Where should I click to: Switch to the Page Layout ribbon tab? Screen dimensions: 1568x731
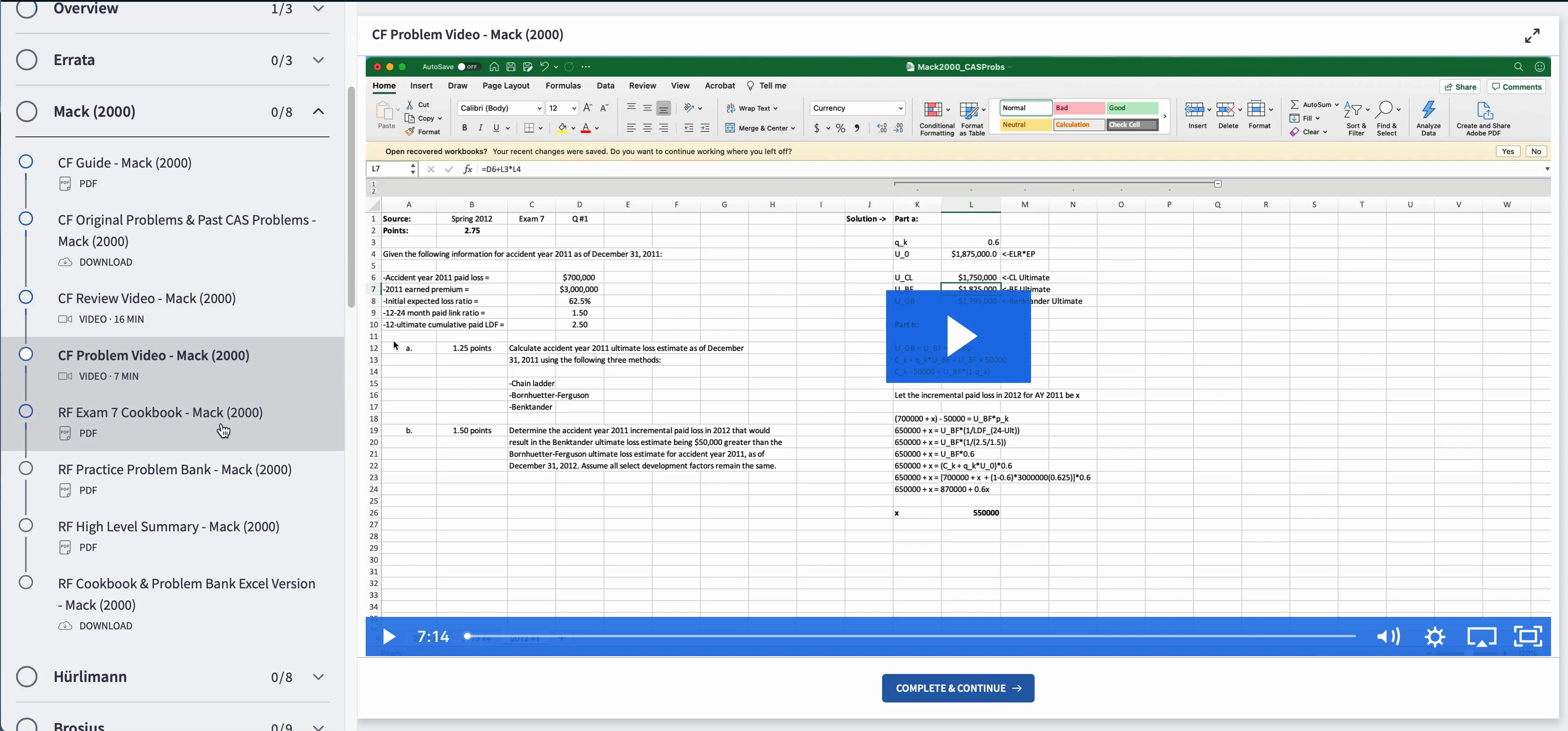pos(506,86)
